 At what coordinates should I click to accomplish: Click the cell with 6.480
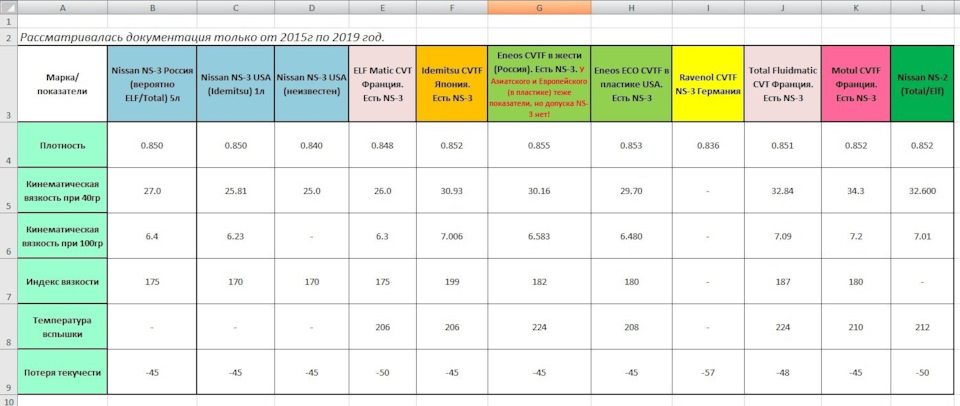(631, 236)
